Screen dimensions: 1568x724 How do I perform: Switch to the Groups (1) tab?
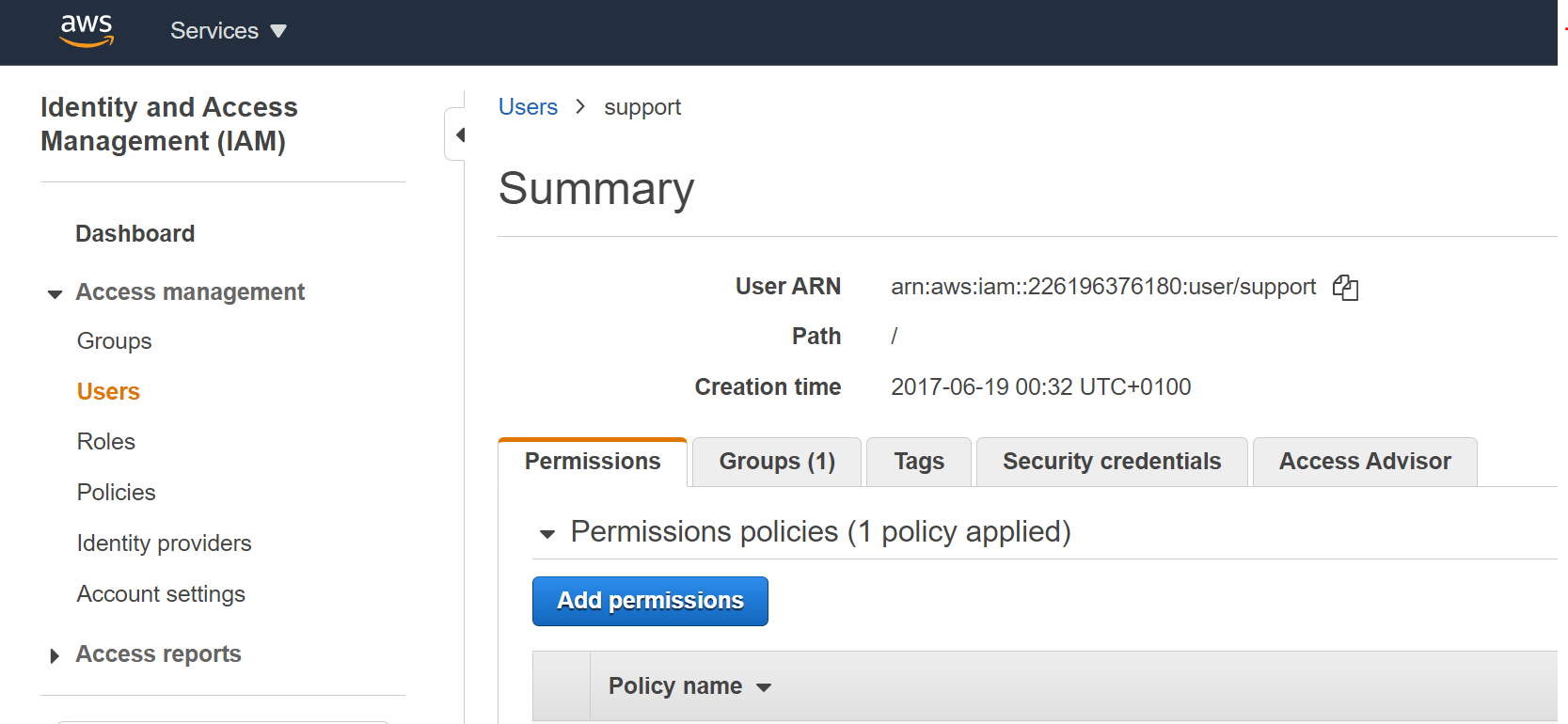tap(776, 462)
